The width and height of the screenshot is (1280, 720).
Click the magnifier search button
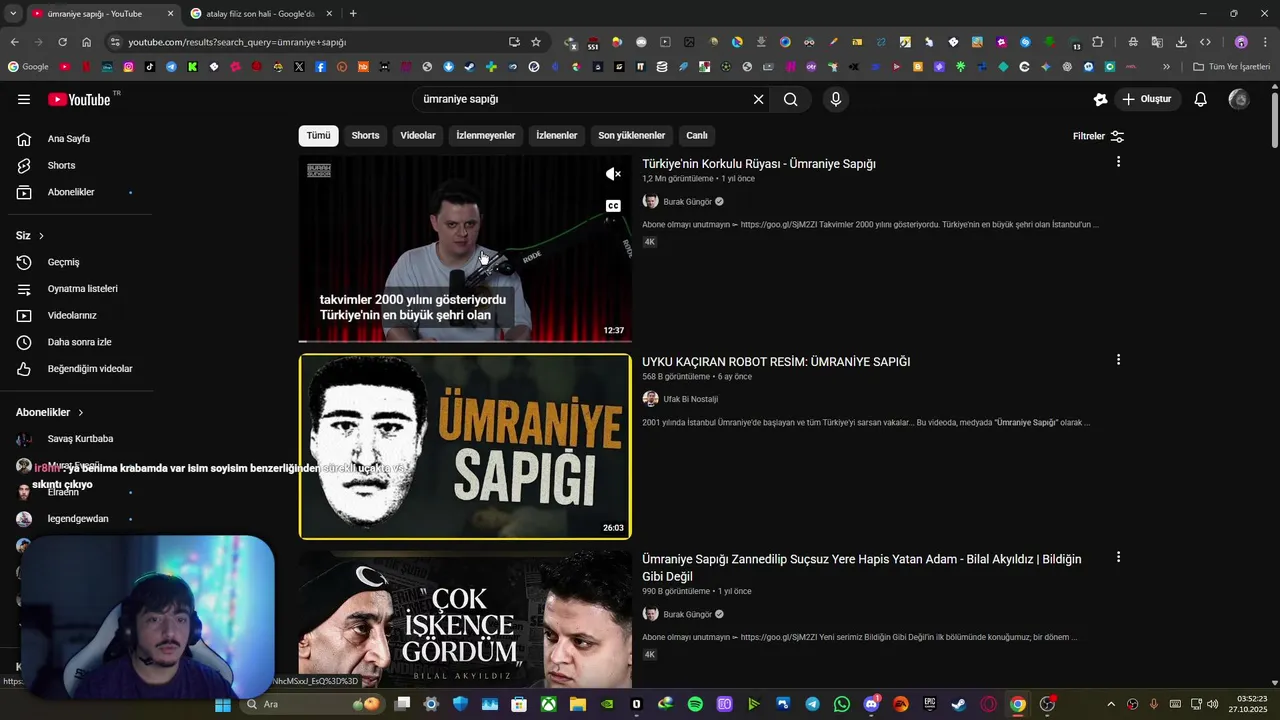tap(791, 99)
